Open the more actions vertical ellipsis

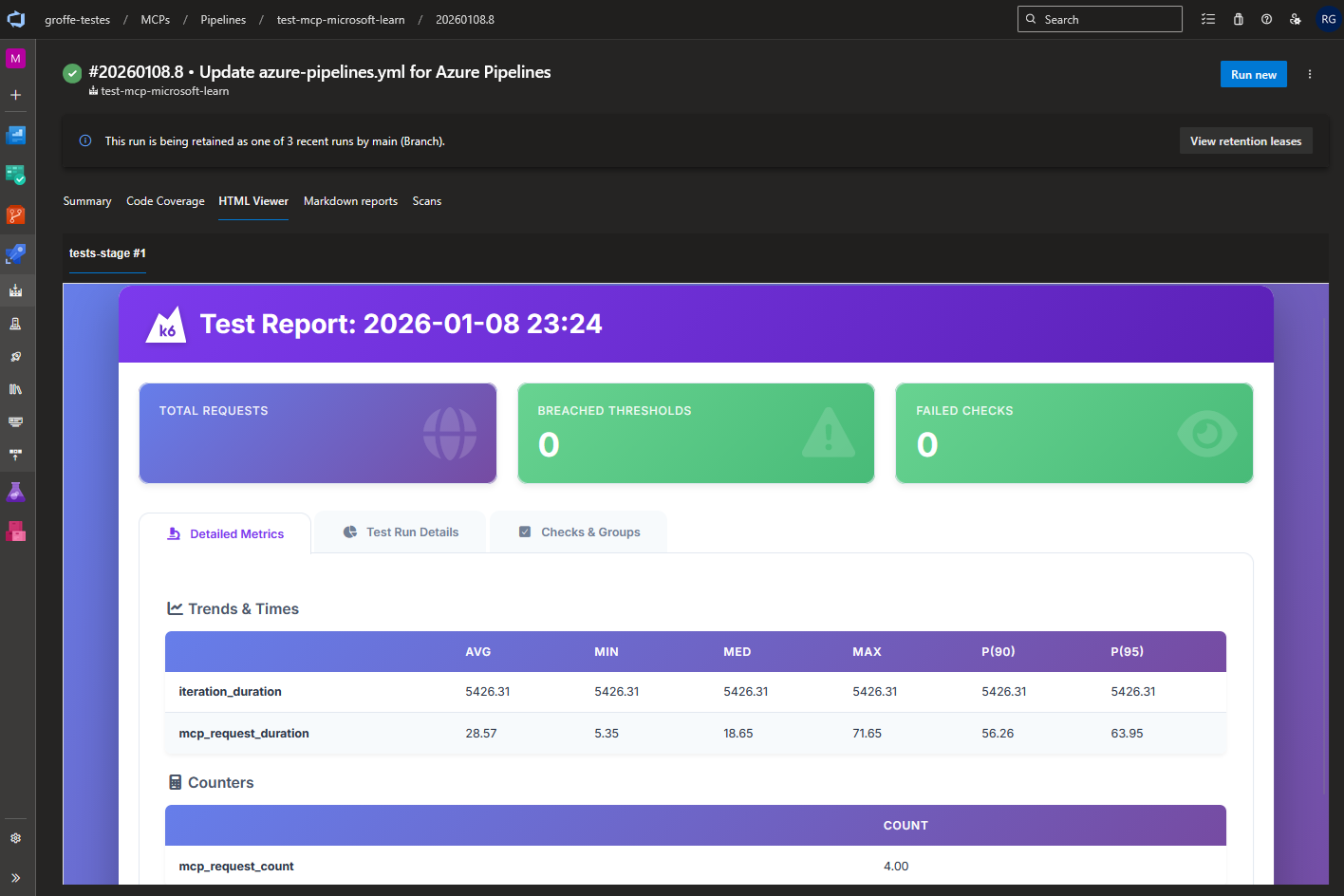point(1310,74)
